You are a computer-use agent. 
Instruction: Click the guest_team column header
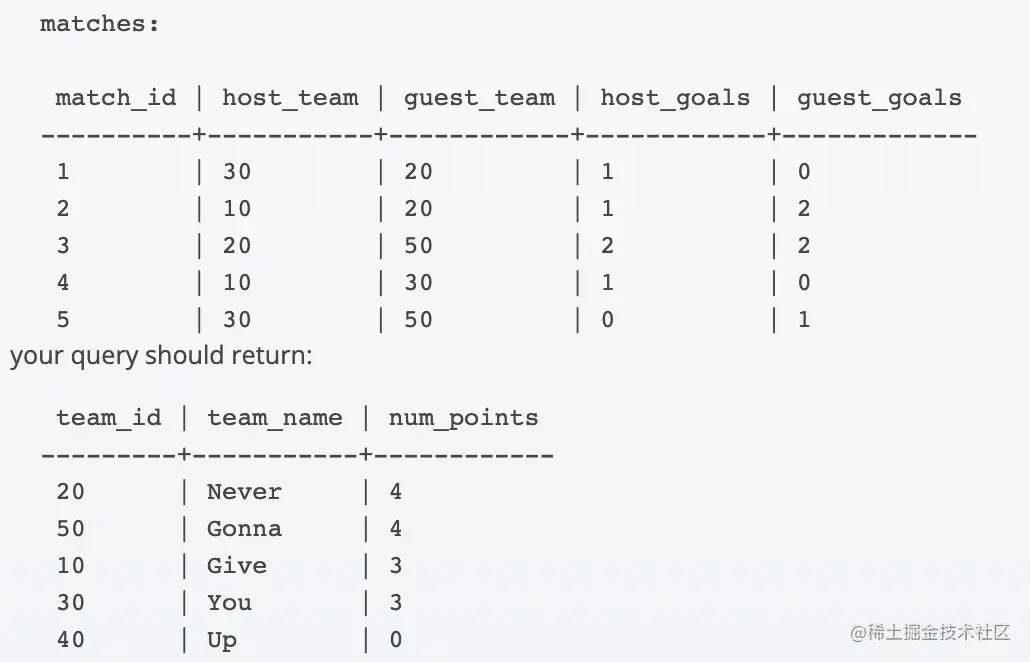coord(478,98)
